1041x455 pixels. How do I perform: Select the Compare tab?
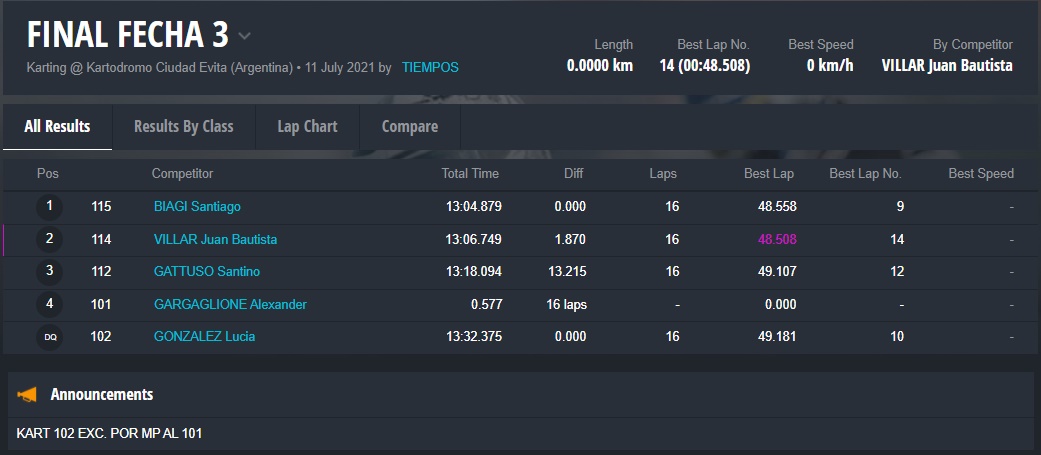coord(410,126)
